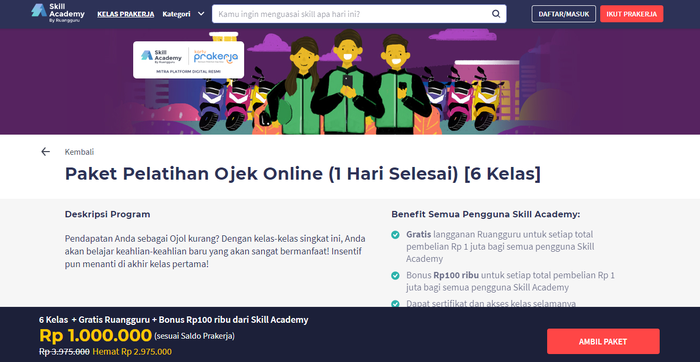This screenshot has width=700, height=362.
Task: Click the DAFTAR/MASUK button
Action: coord(563,14)
